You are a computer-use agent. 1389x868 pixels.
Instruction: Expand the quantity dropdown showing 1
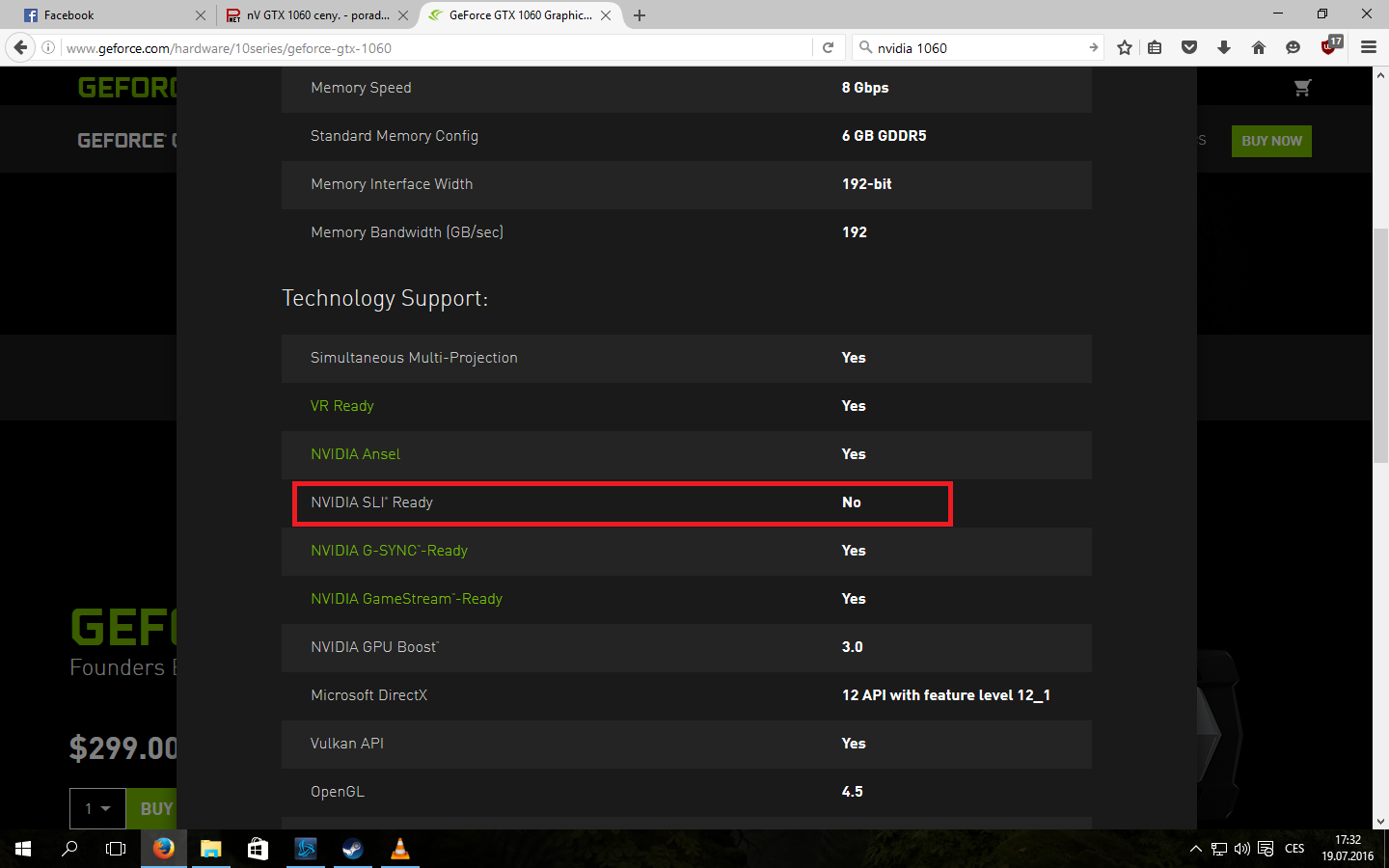coord(97,809)
